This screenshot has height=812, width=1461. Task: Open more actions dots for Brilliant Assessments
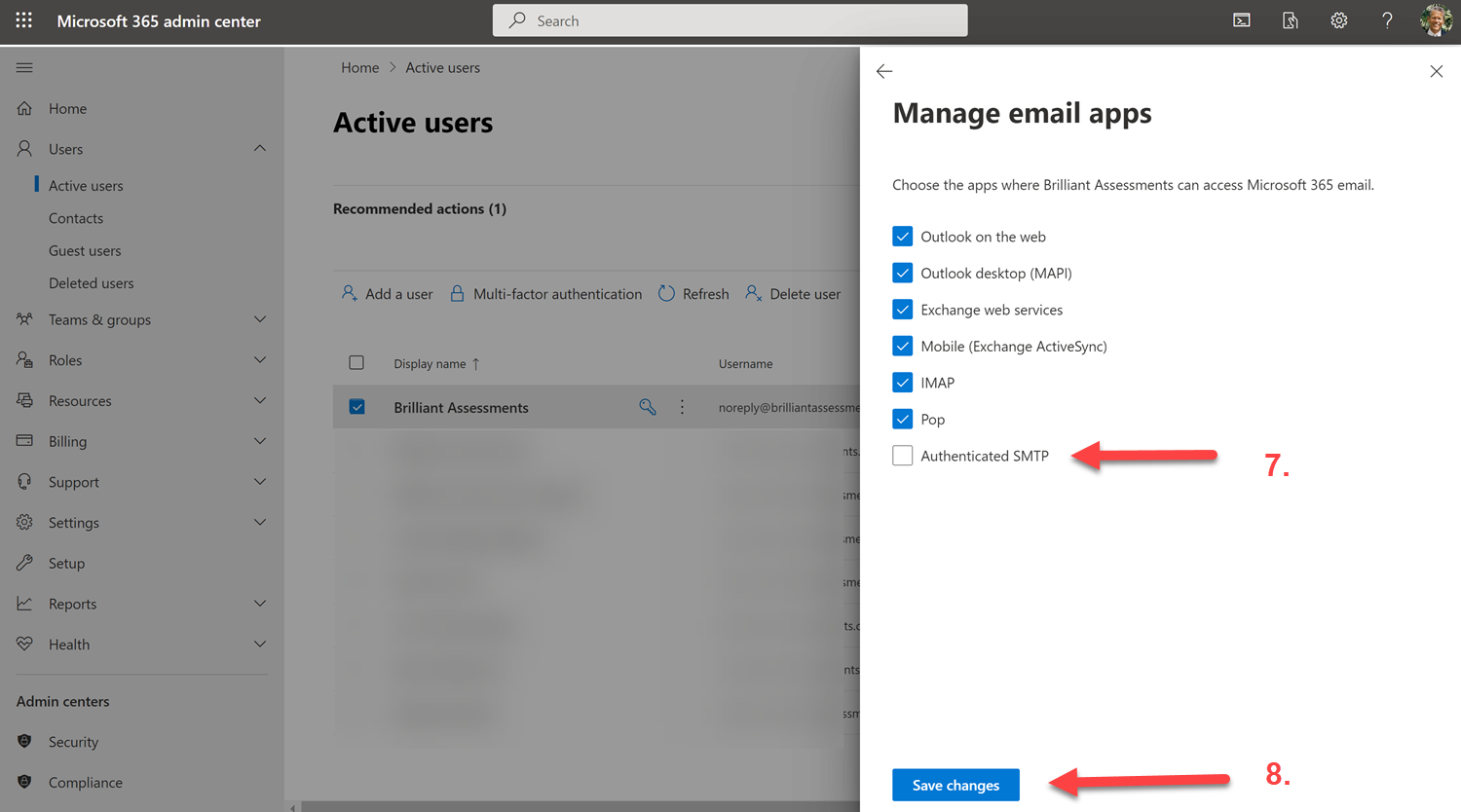pyautogui.click(x=682, y=407)
